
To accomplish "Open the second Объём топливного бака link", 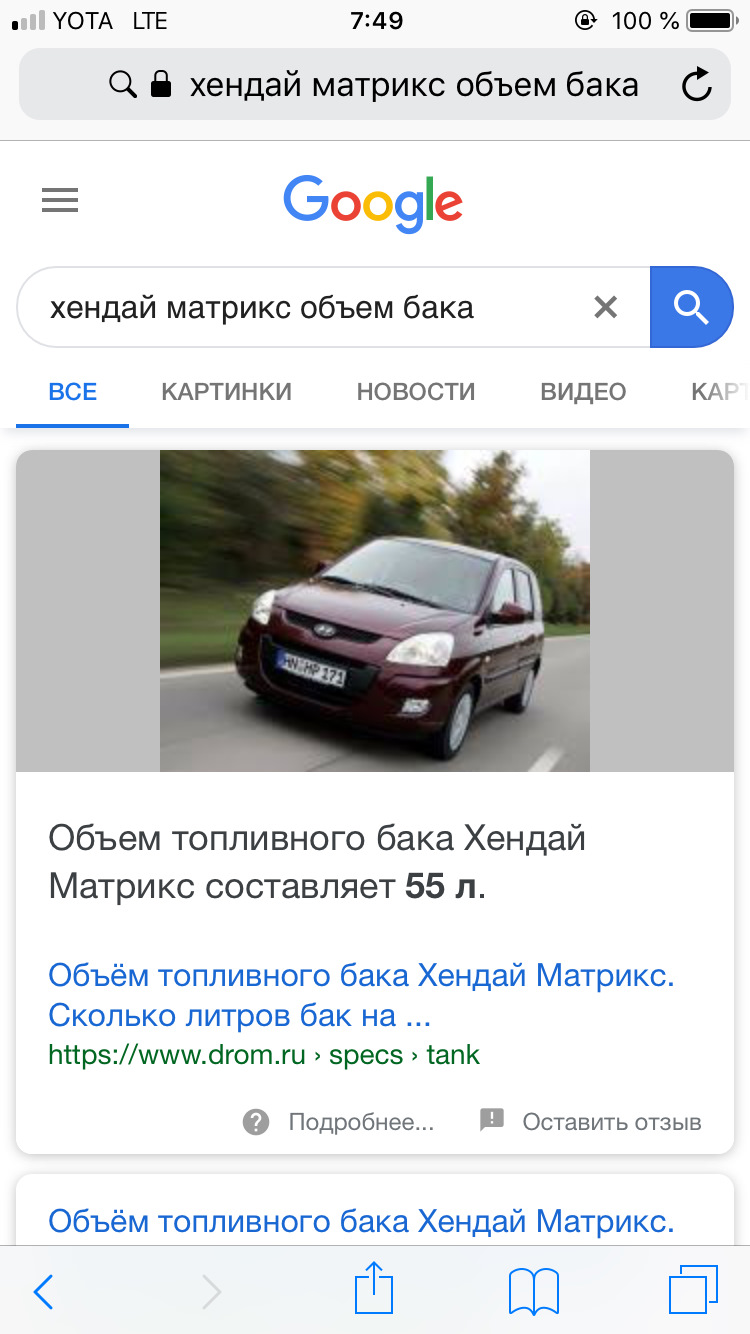I will (361, 1220).
